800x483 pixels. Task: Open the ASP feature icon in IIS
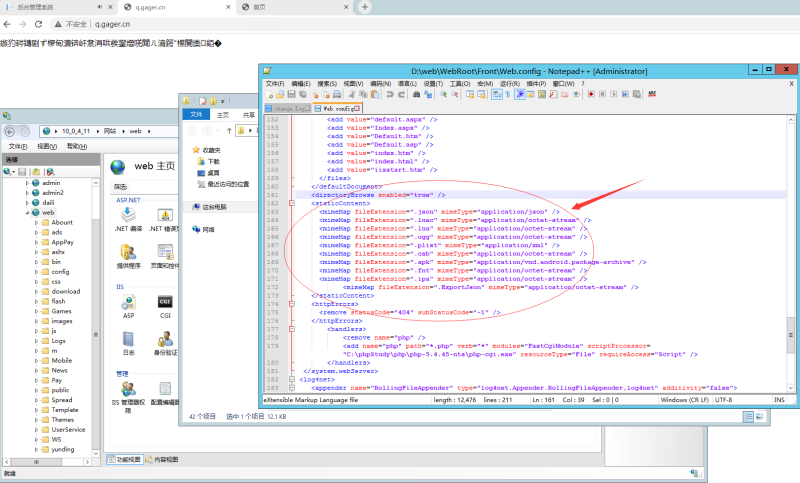pos(129,307)
